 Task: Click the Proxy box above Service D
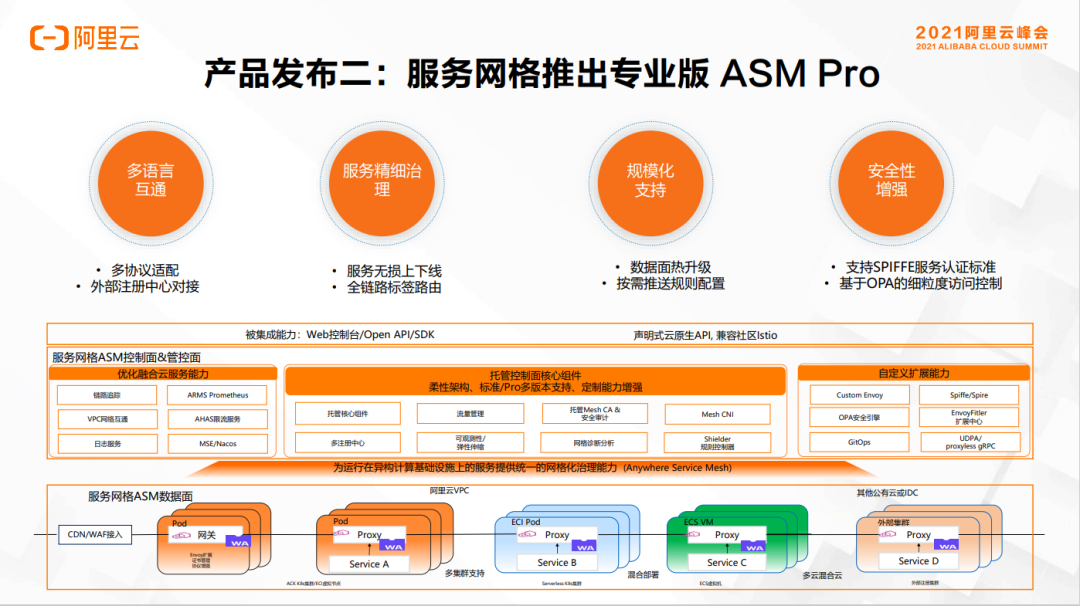[918, 534]
